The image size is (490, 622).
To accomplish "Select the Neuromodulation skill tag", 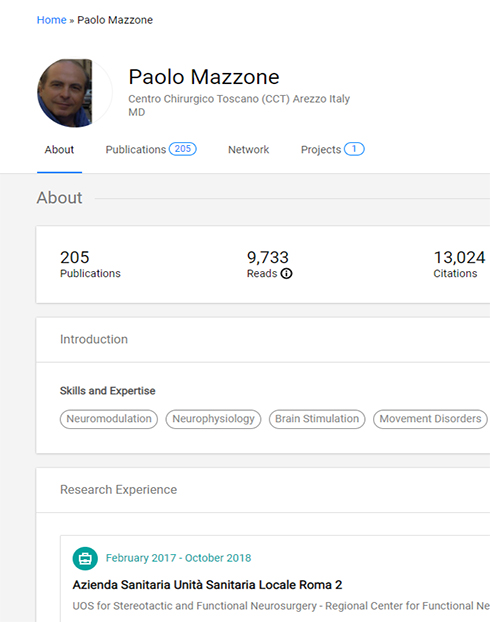I will pos(109,419).
